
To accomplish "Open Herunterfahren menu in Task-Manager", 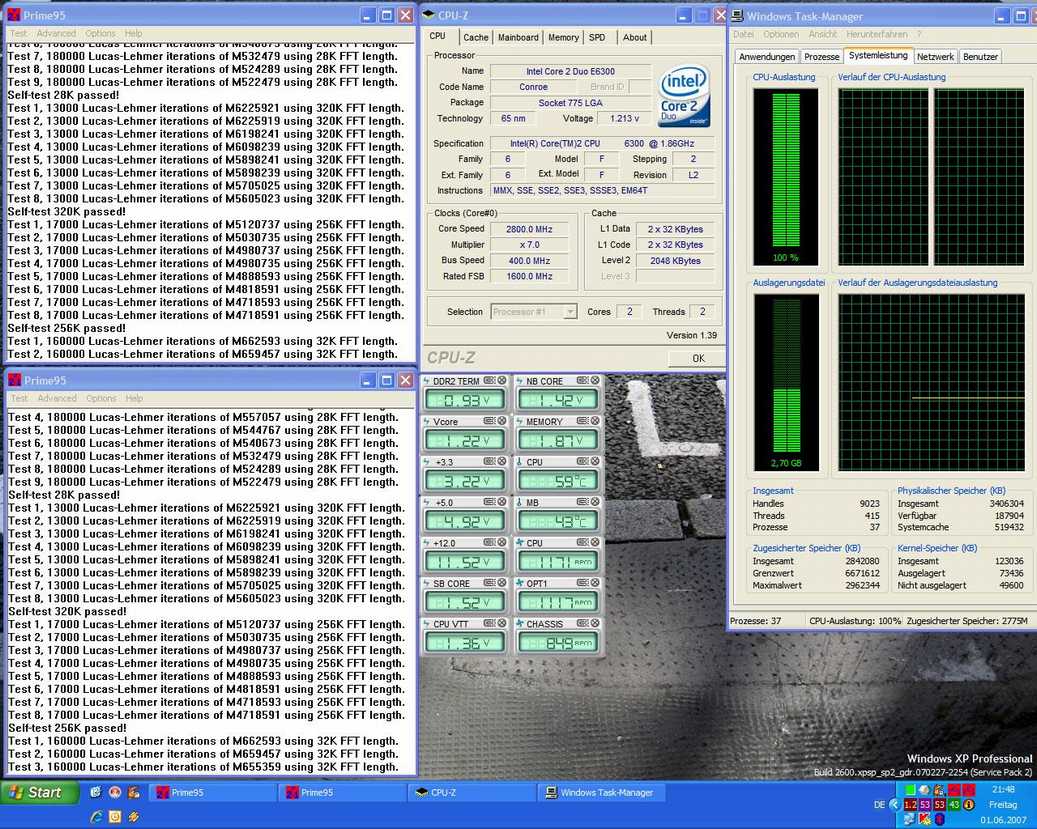I will (x=877, y=34).
